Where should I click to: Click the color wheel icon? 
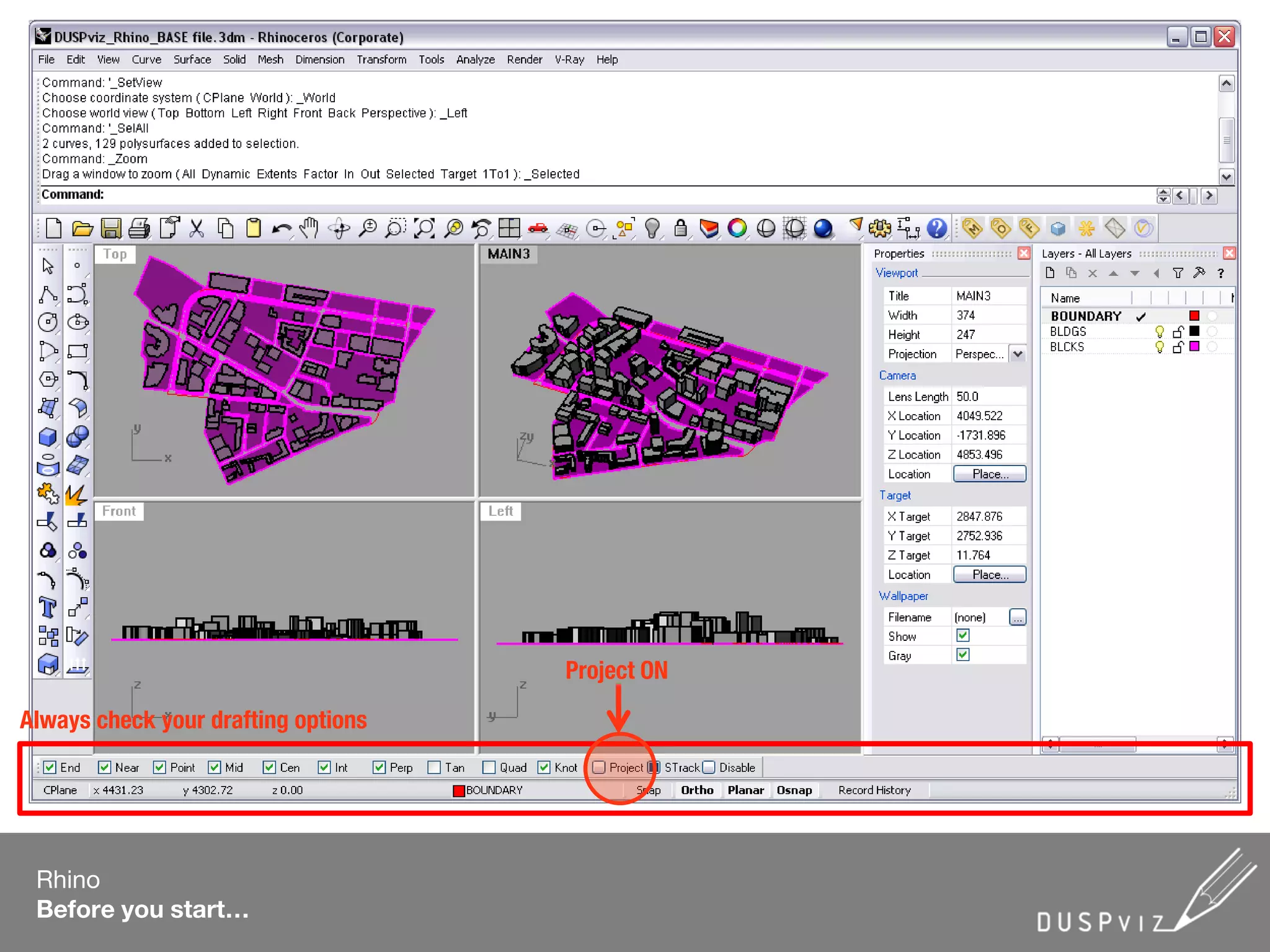pyautogui.click(x=737, y=229)
